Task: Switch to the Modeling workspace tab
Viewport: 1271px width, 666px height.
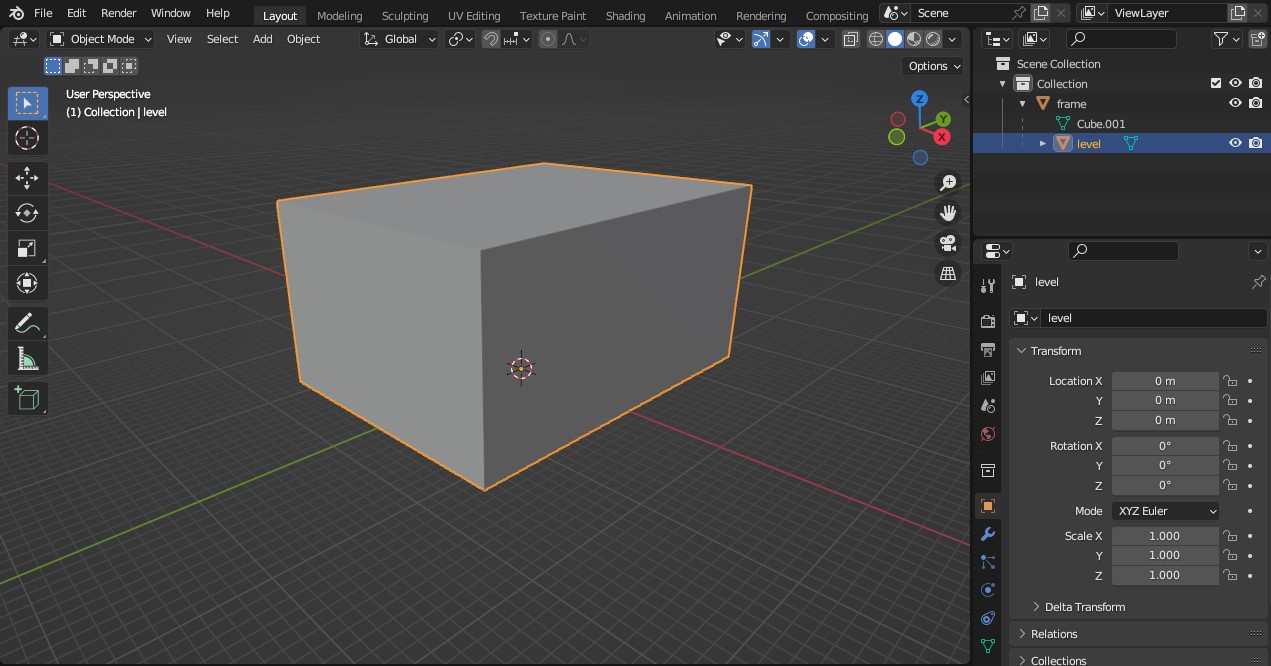Action: pyautogui.click(x=339, y=15)
